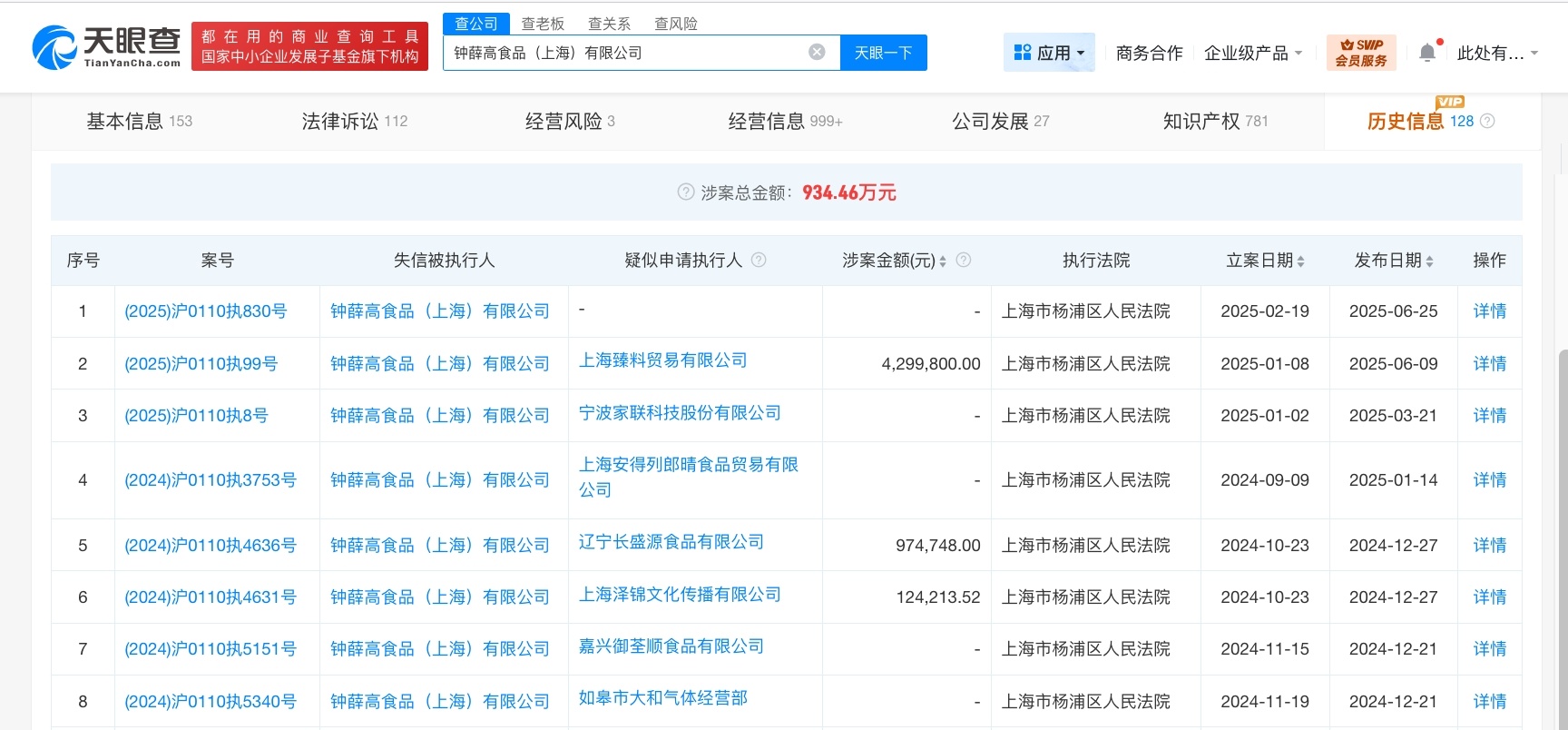Open 上海臻料贸易有限公司 company link
The image size is (1568, 730).
[x=663, y=360]
